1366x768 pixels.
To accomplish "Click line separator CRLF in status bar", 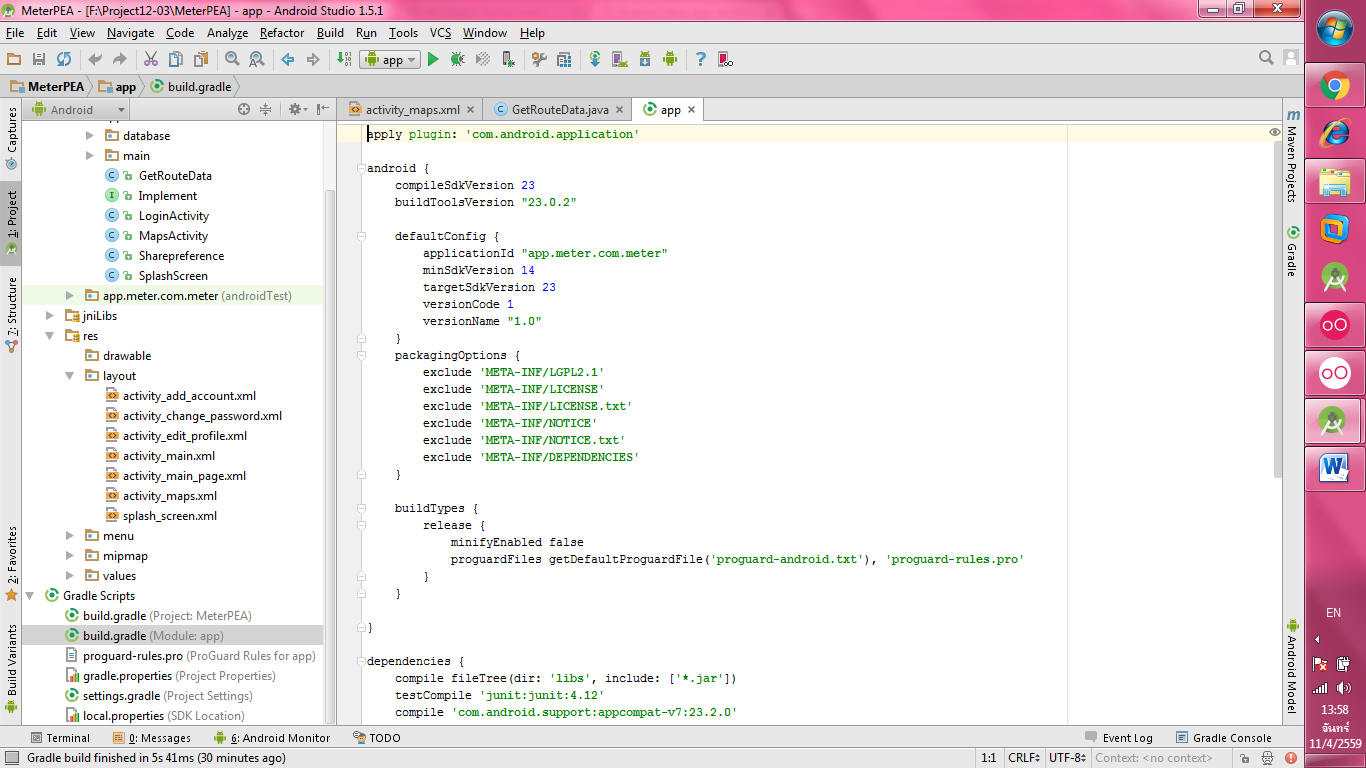I will tap(1024, 758).
